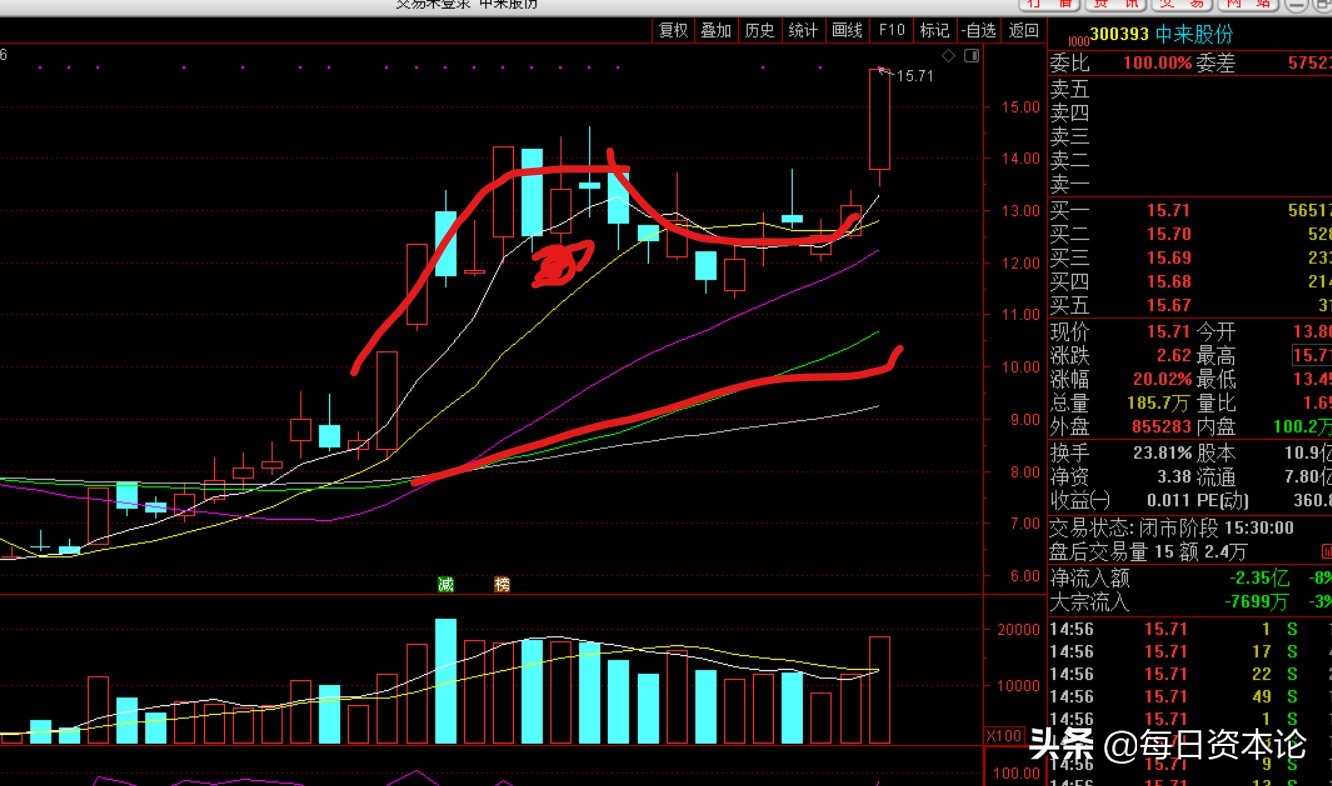
Task: Click the green 减 marker below the chart
Action: (446, 584)
